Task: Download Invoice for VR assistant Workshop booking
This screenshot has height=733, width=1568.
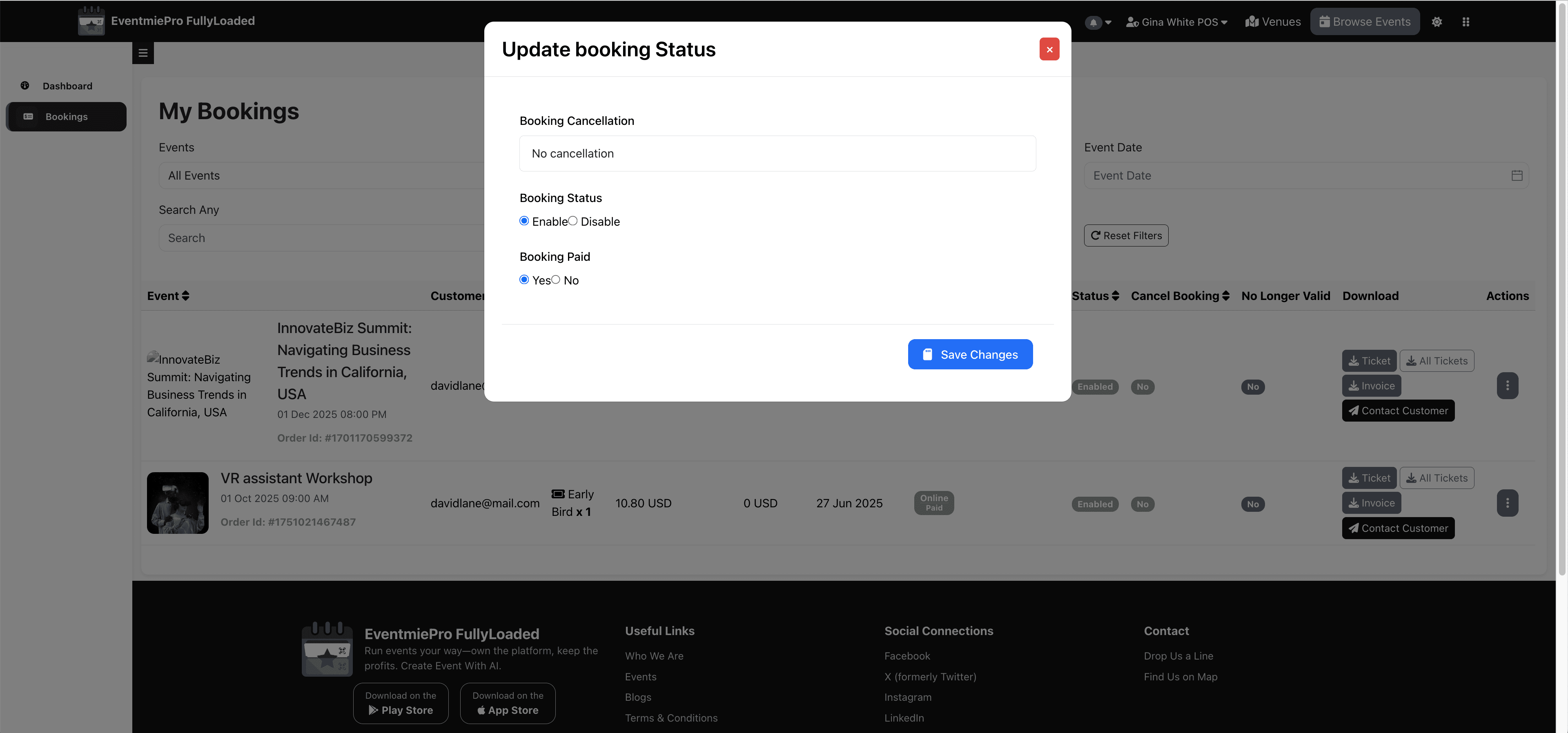Action: (1371, 503)
